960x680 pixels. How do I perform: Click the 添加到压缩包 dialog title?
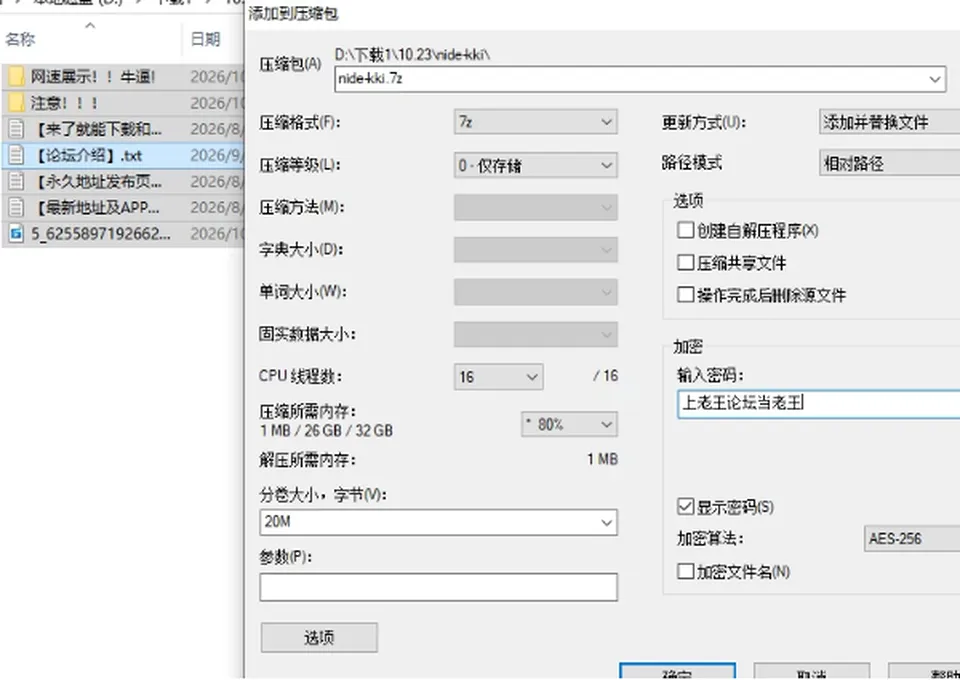pyautogui.click(x=293, y=13)
